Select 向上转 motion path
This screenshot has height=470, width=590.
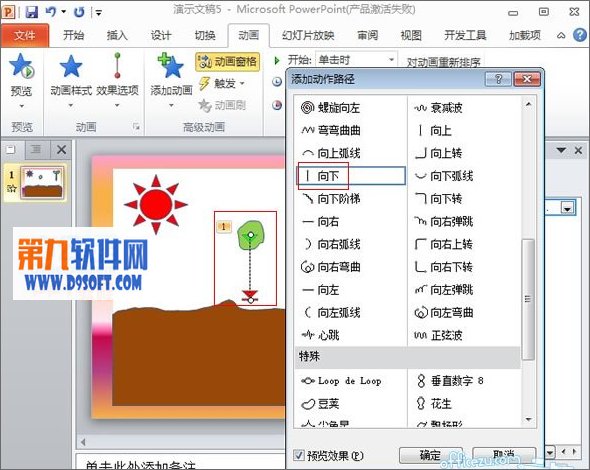438,153
